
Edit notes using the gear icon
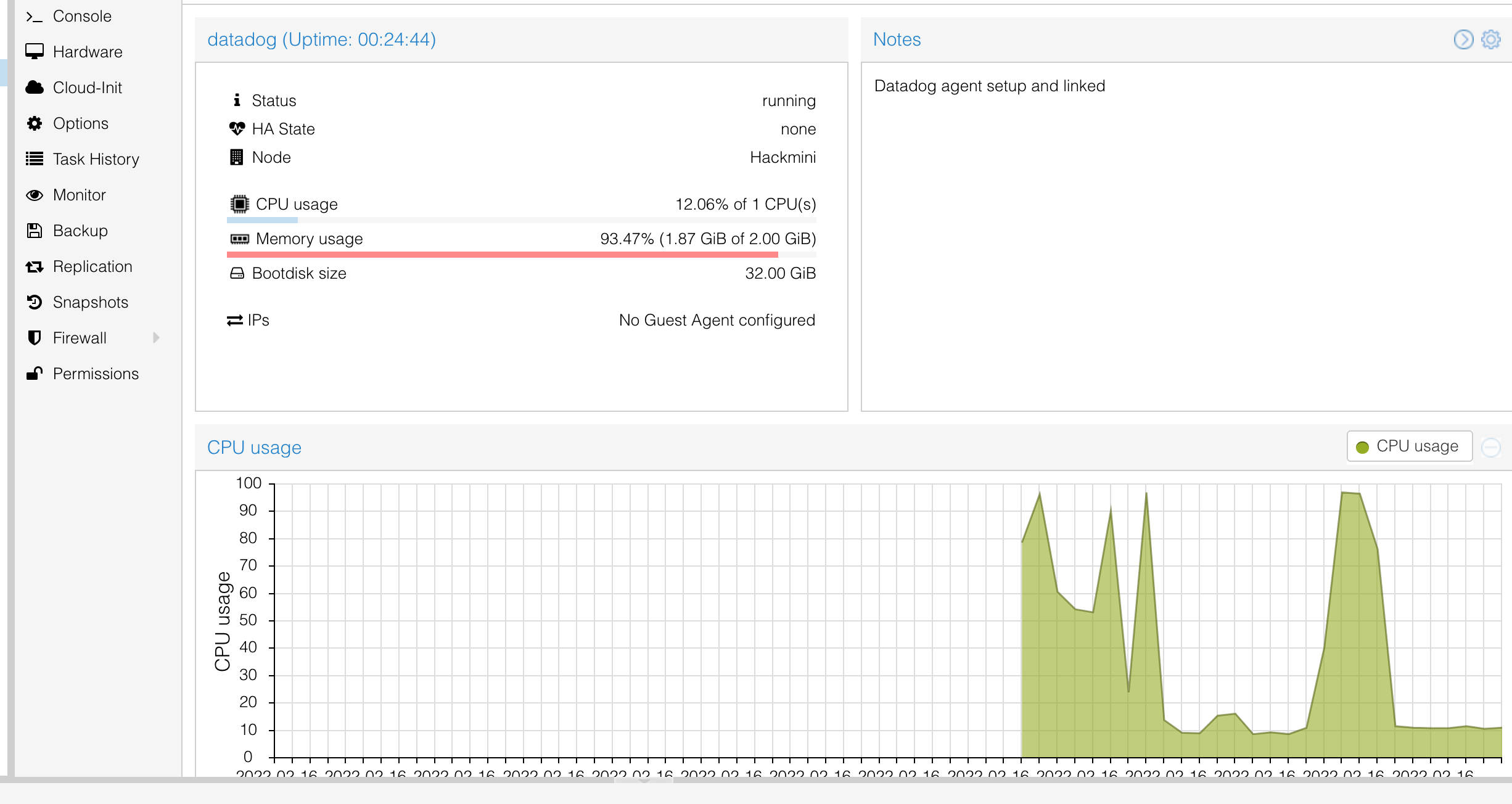(1491, 39)
